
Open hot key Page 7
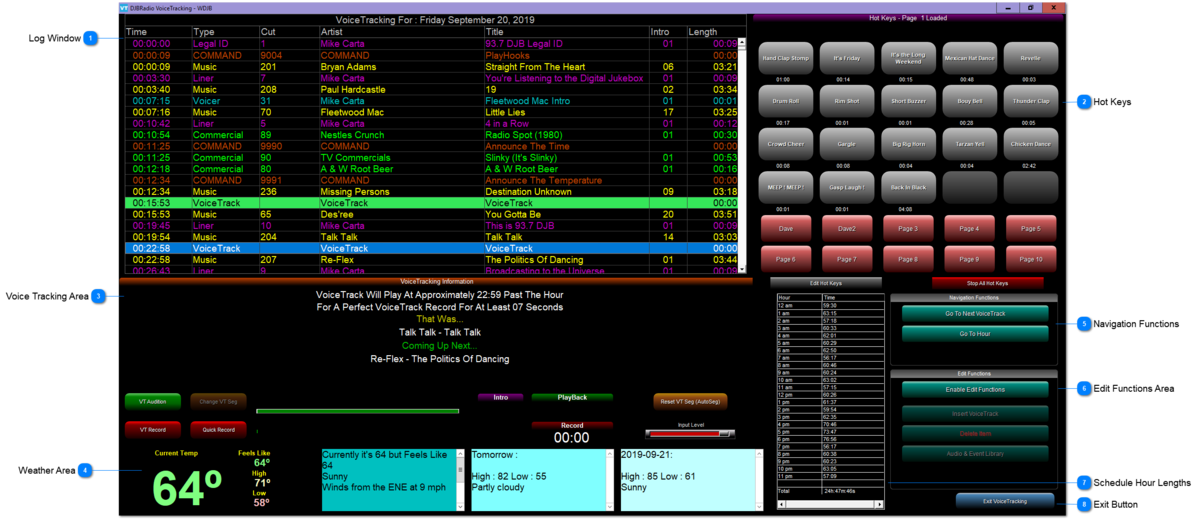pyautogui.click(x=847, y=259)
